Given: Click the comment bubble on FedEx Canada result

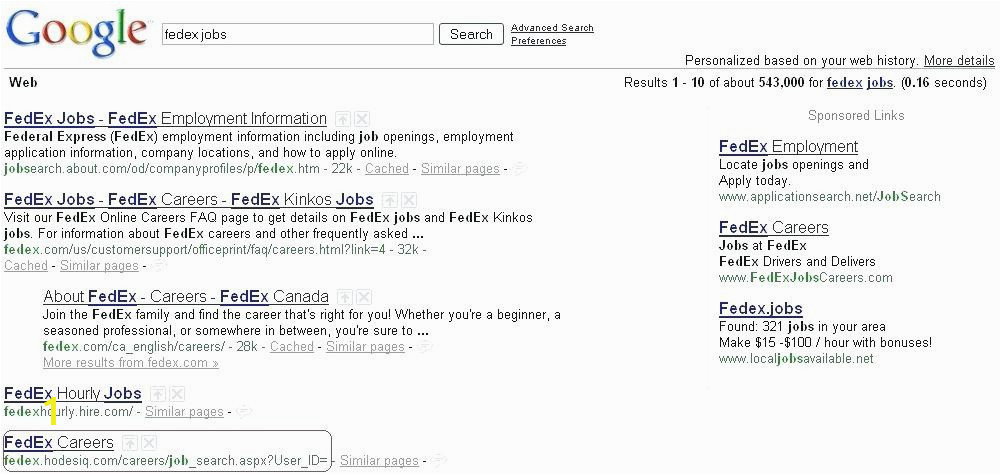Looking at the screenshot, I should pos(425,347).
